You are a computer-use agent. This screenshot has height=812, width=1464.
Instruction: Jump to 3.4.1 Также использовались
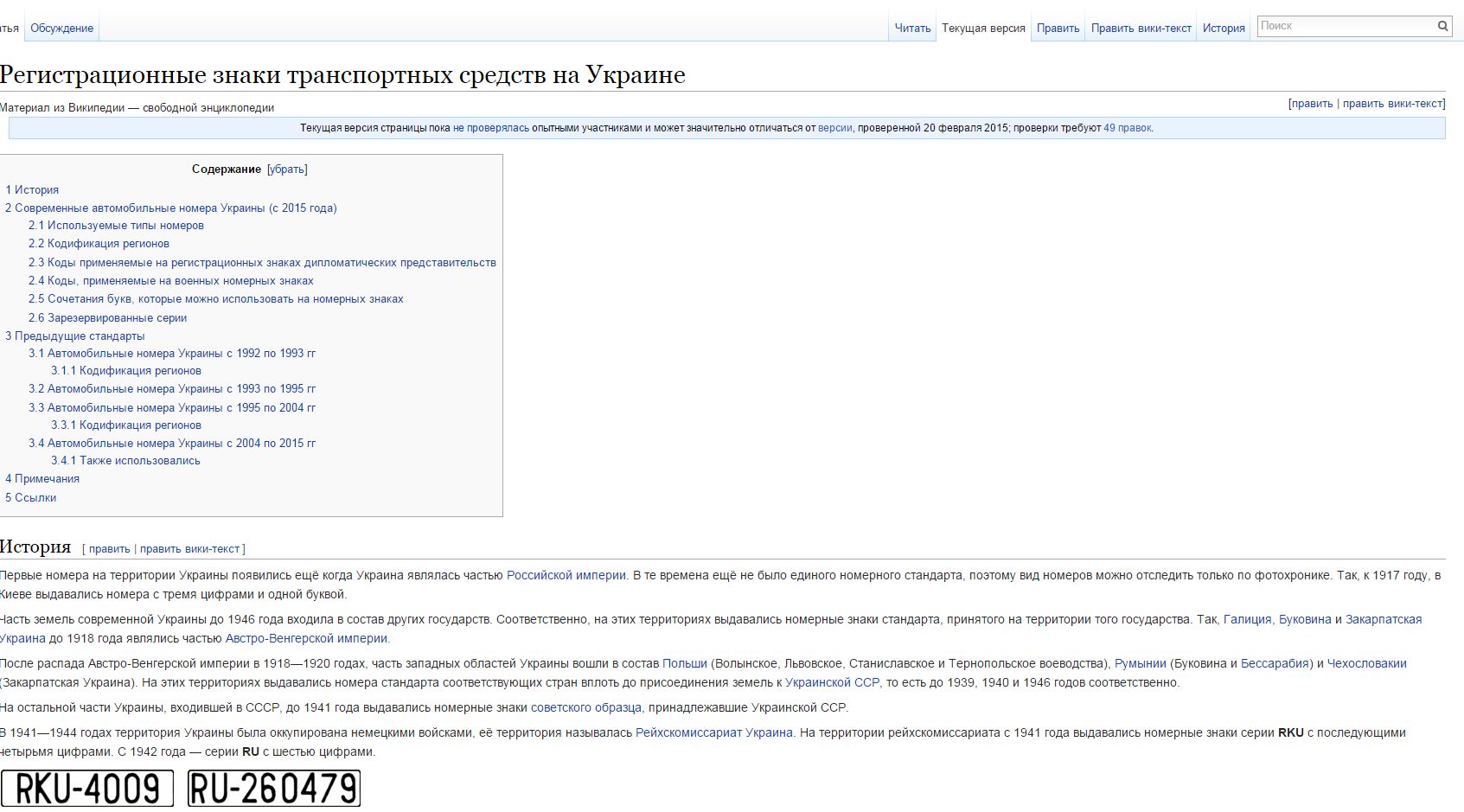pos(125,461)
